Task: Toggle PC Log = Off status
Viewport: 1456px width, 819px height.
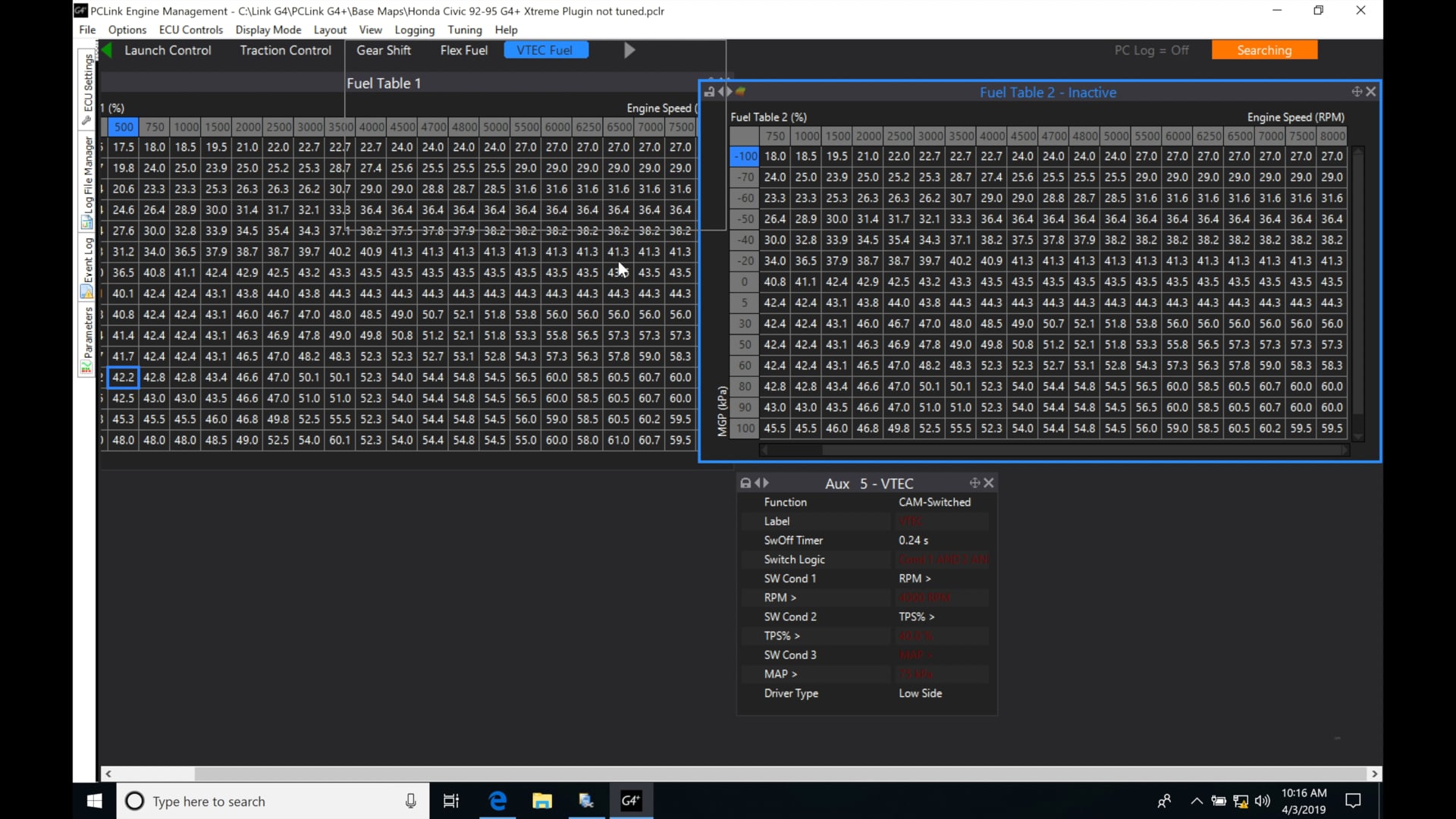Action: coord(1151,50)
